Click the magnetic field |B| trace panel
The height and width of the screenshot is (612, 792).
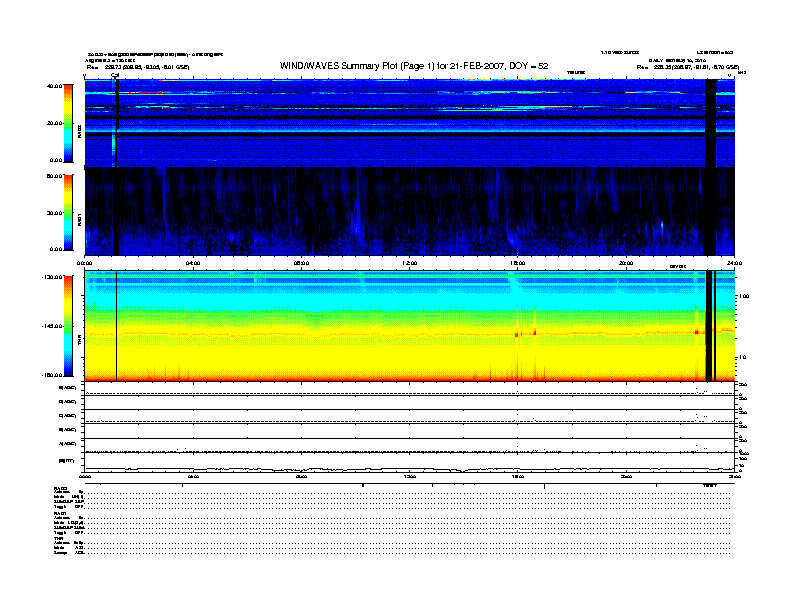click(409, 463)
